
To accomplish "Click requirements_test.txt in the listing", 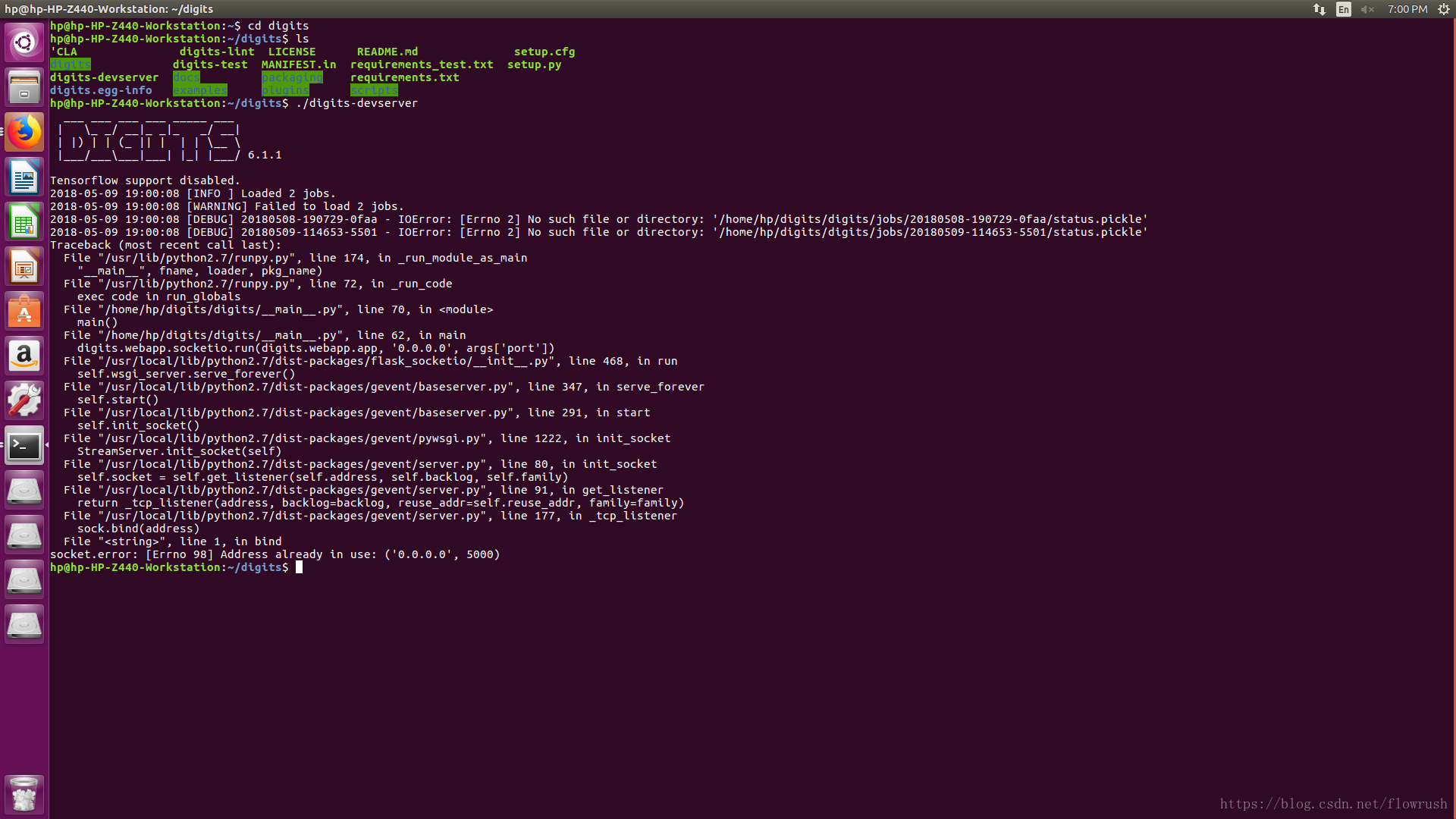I will pyautogui.click(x=422, y=64).
